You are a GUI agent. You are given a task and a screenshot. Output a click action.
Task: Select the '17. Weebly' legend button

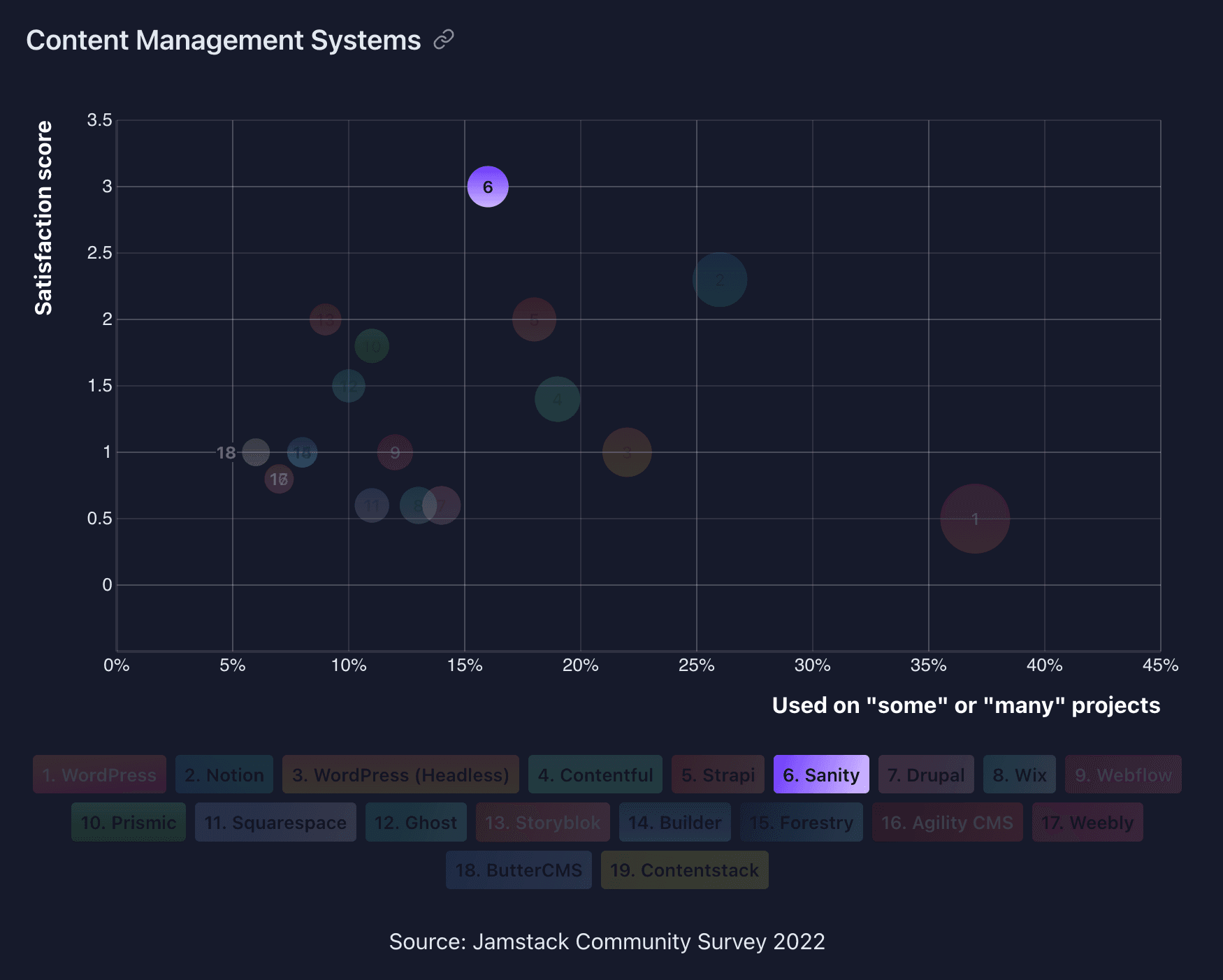1087,822
